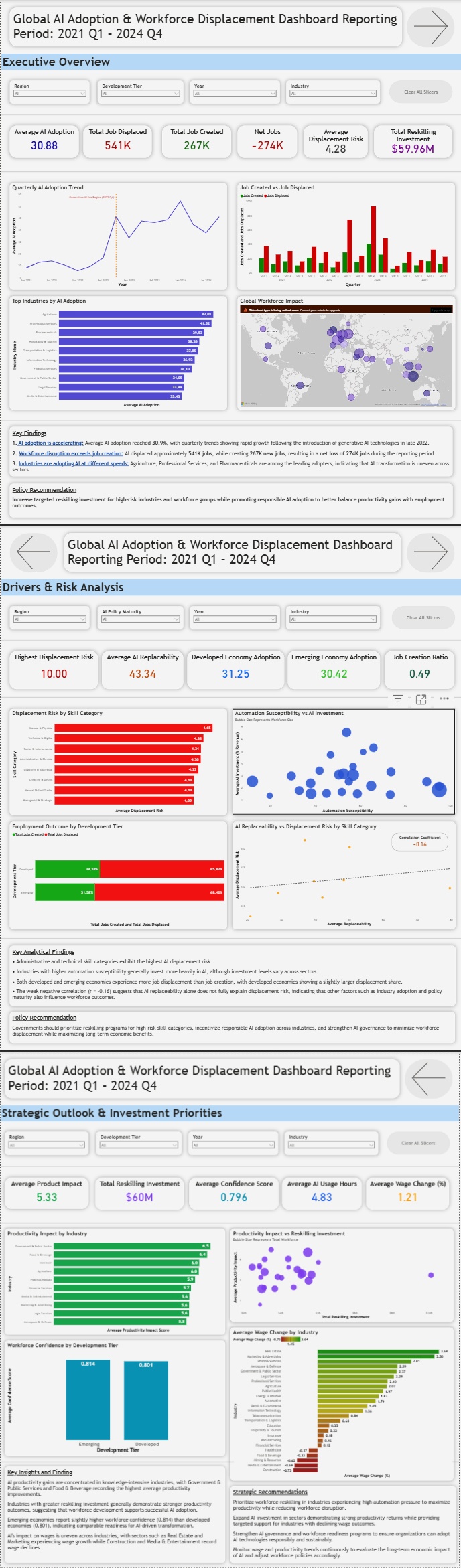Click Developed bar labeled 0.801

[146, 1399]
